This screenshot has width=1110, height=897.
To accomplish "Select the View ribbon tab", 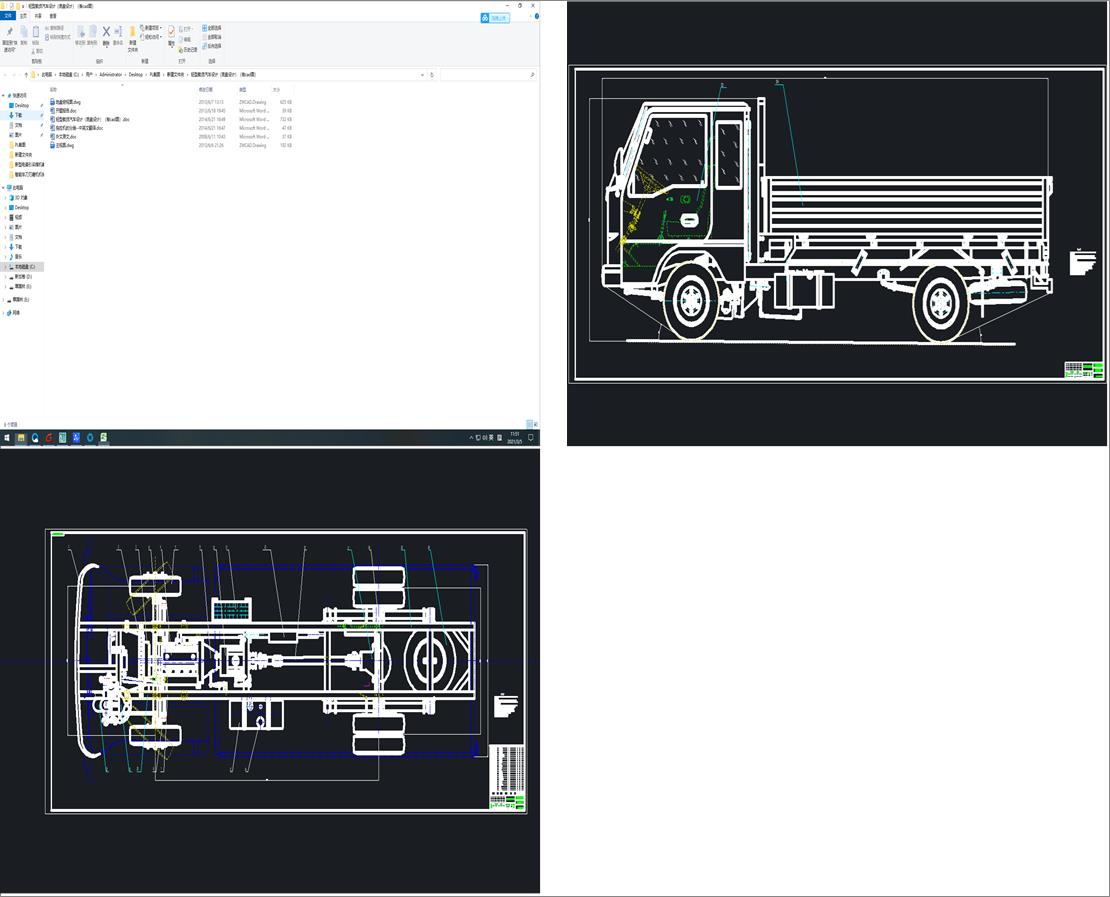I will pos(53,16).
